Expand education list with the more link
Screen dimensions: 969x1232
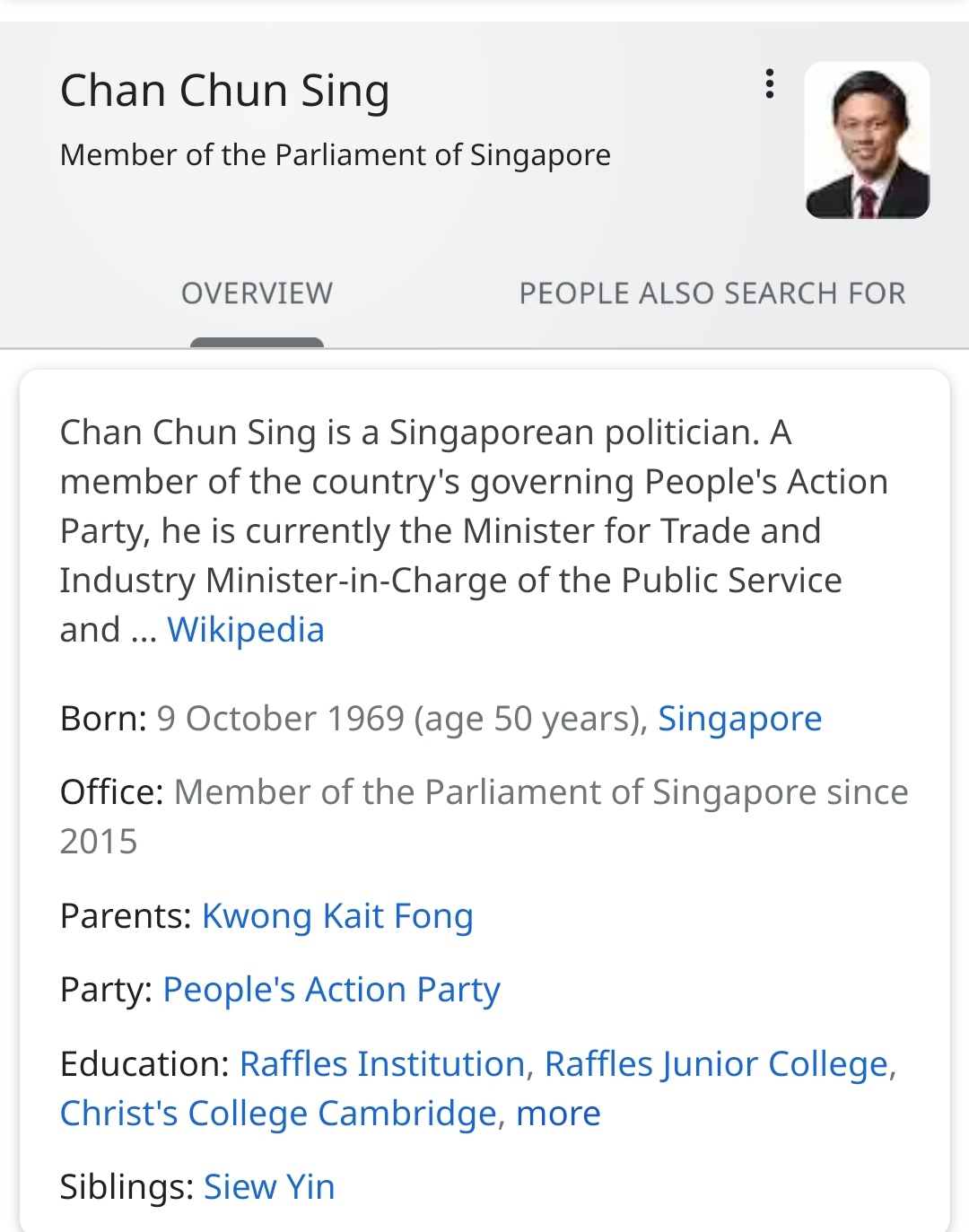coord(558,1114)
